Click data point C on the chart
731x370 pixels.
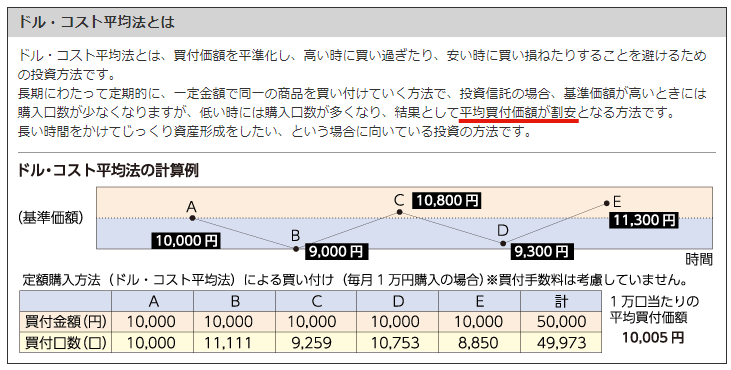400,212
